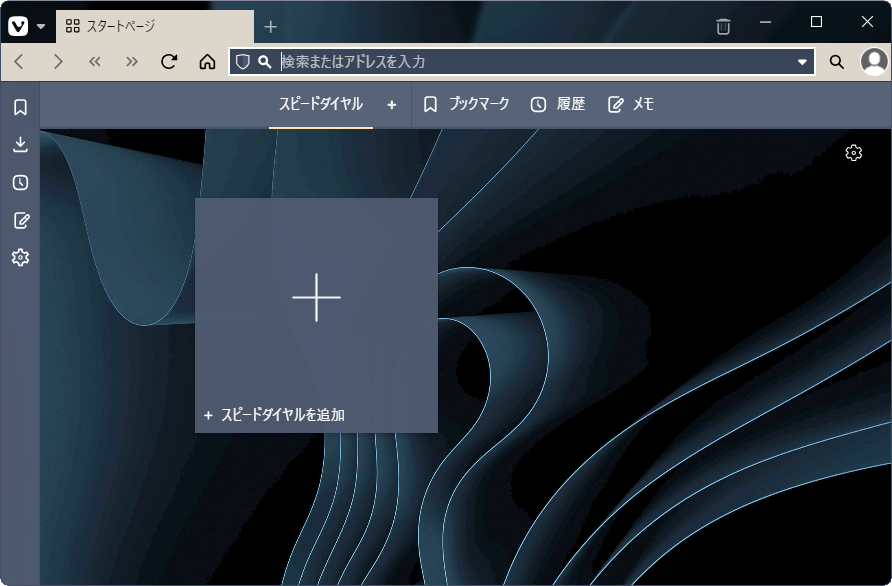This screenshot has height=586, width=892.
Task: Open the Notes panel in the sidebar
Action: (20, 220)
